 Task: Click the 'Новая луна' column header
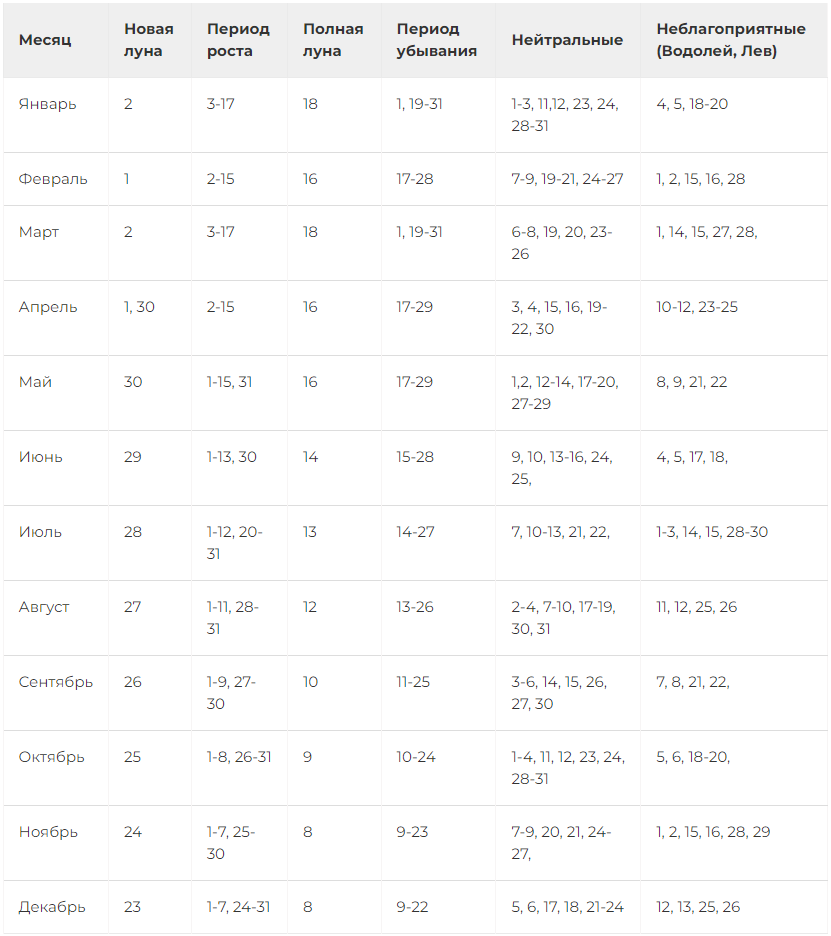pyautogui.click(x=149, y=40)
